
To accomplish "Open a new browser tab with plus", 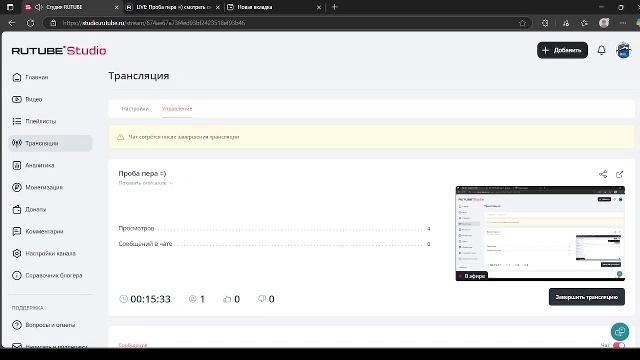I will coord(334,7).
